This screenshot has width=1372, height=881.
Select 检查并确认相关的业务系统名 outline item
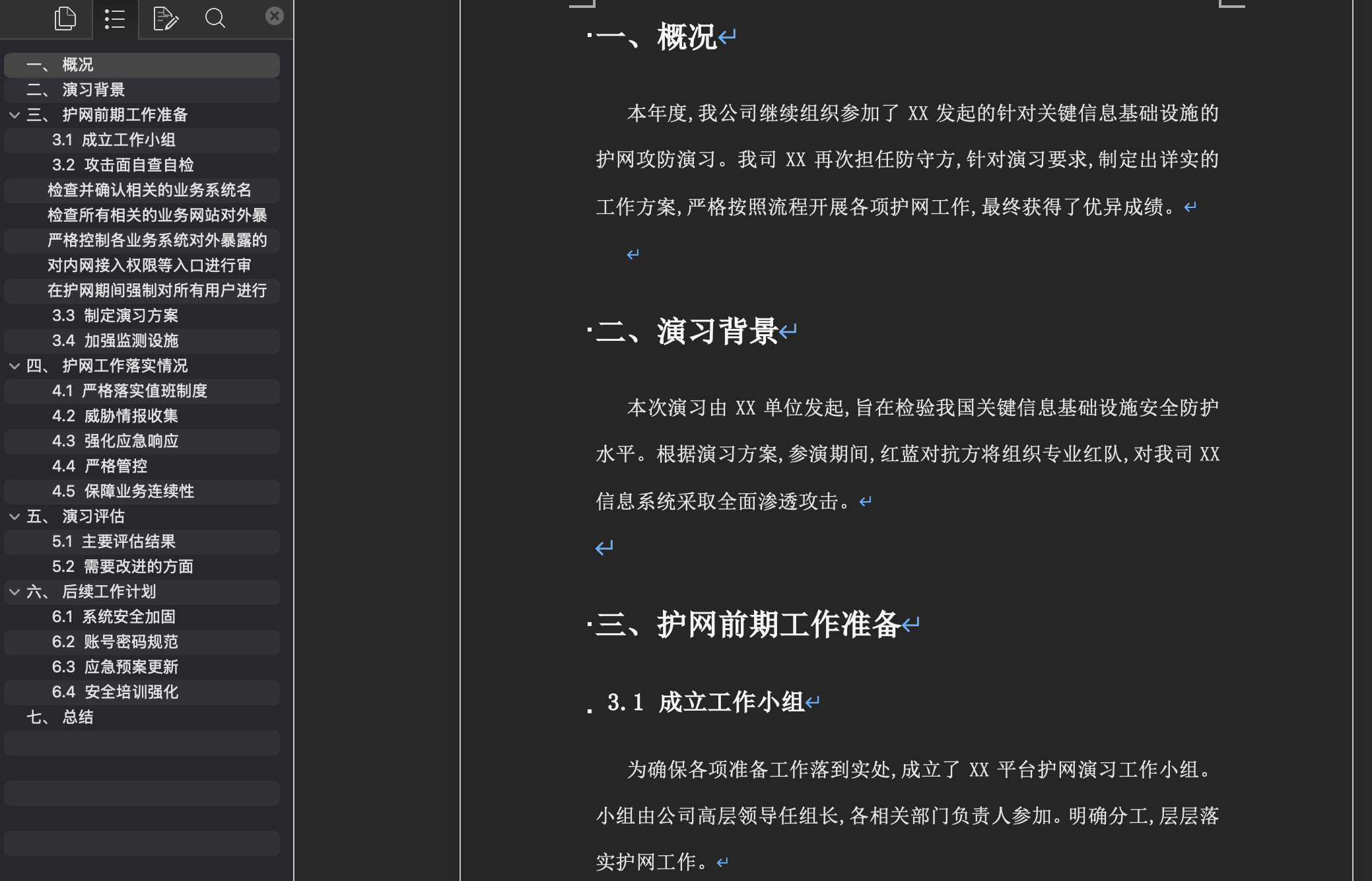(x=149, y=190)
